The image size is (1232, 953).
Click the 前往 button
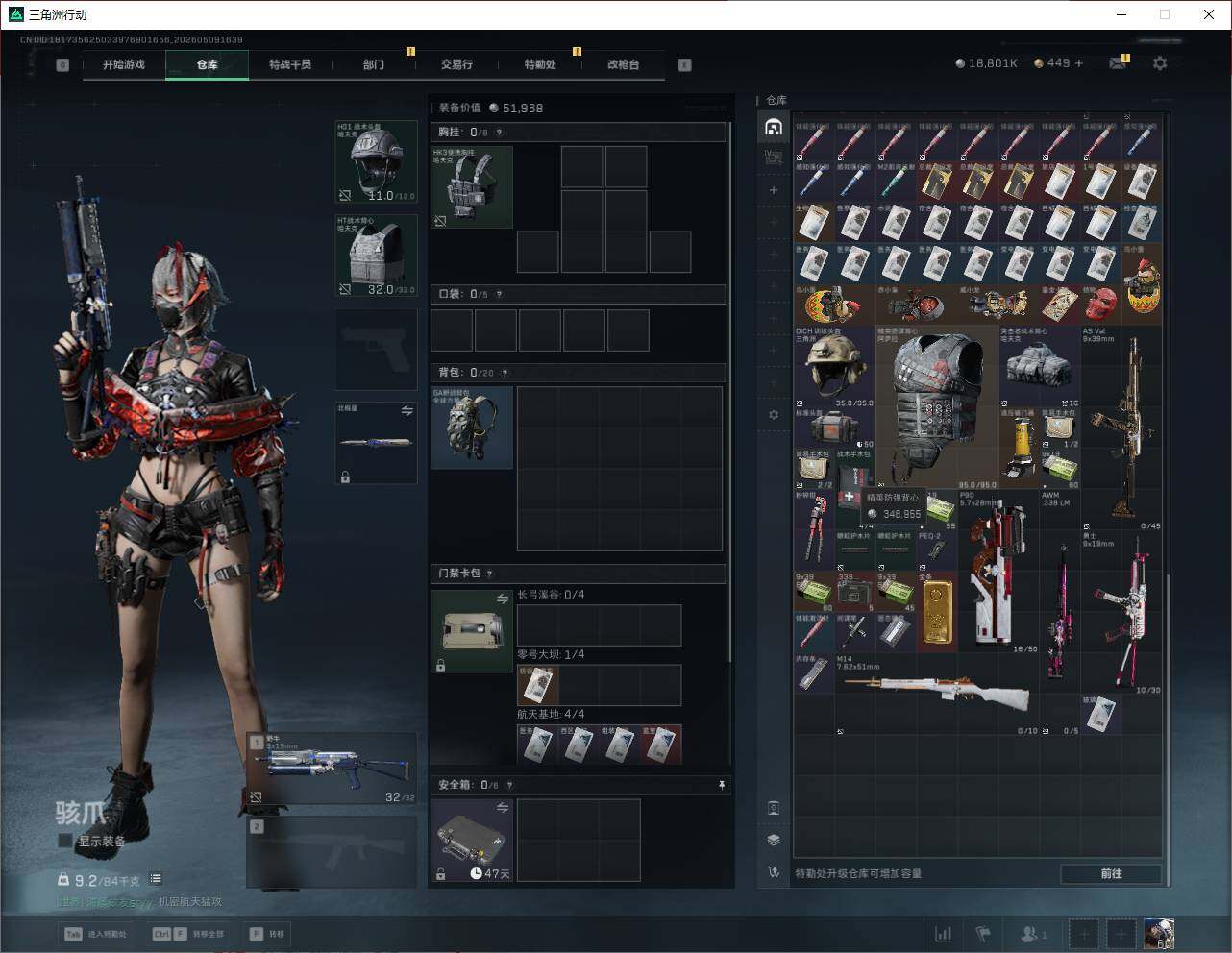click(1111, 873)
